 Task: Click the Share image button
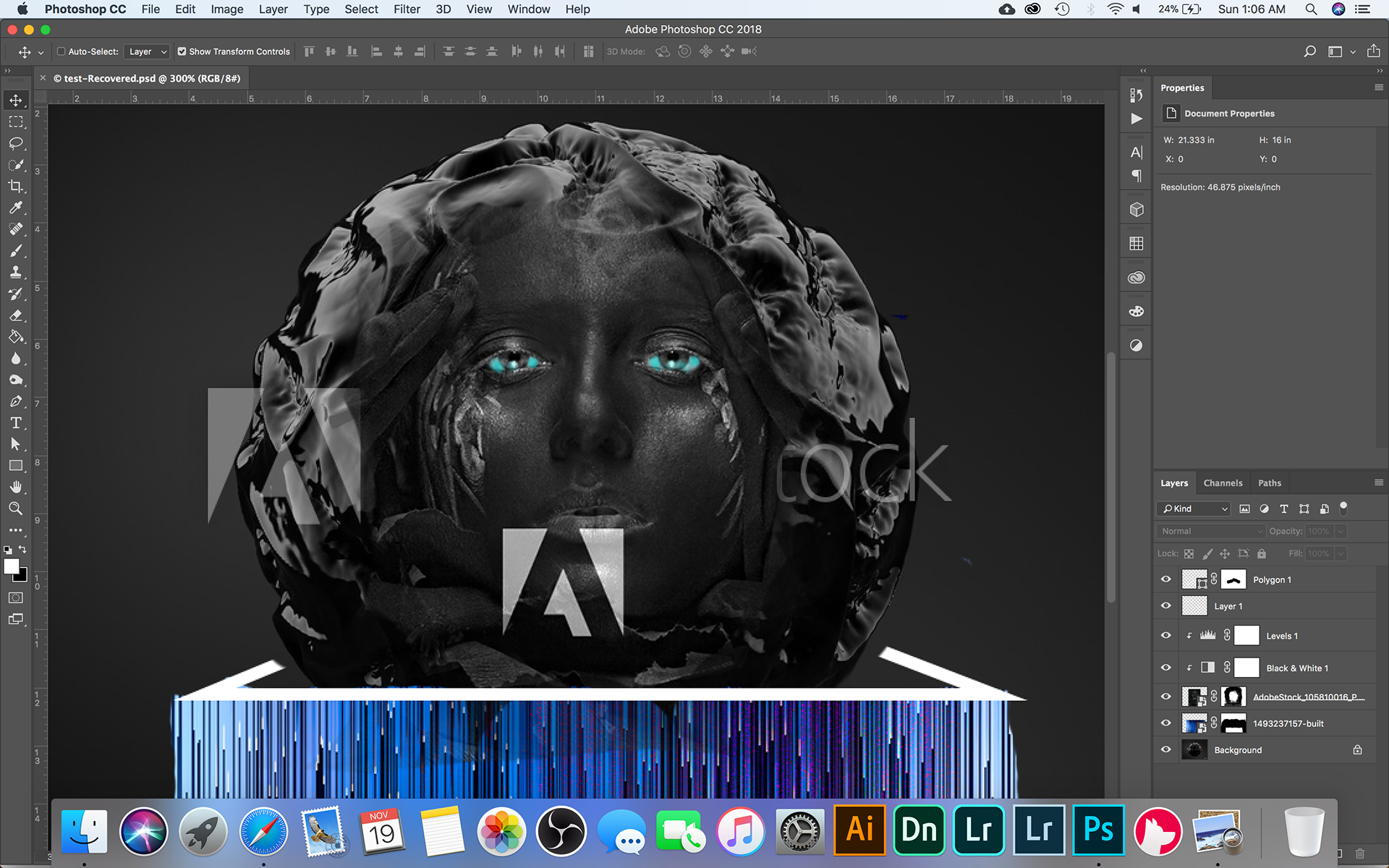[1373, 51]
